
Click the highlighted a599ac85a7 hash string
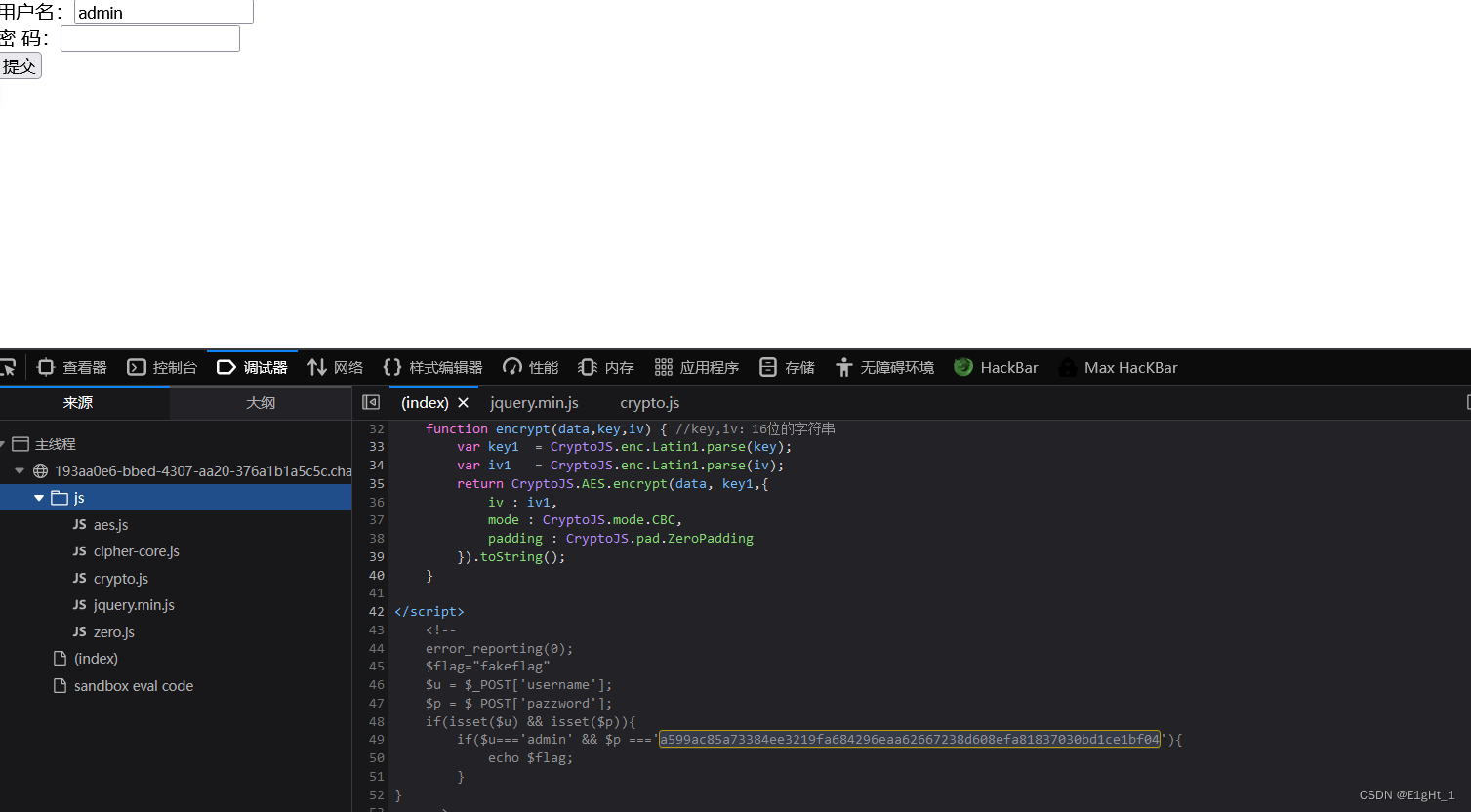[x=910, y=739]
